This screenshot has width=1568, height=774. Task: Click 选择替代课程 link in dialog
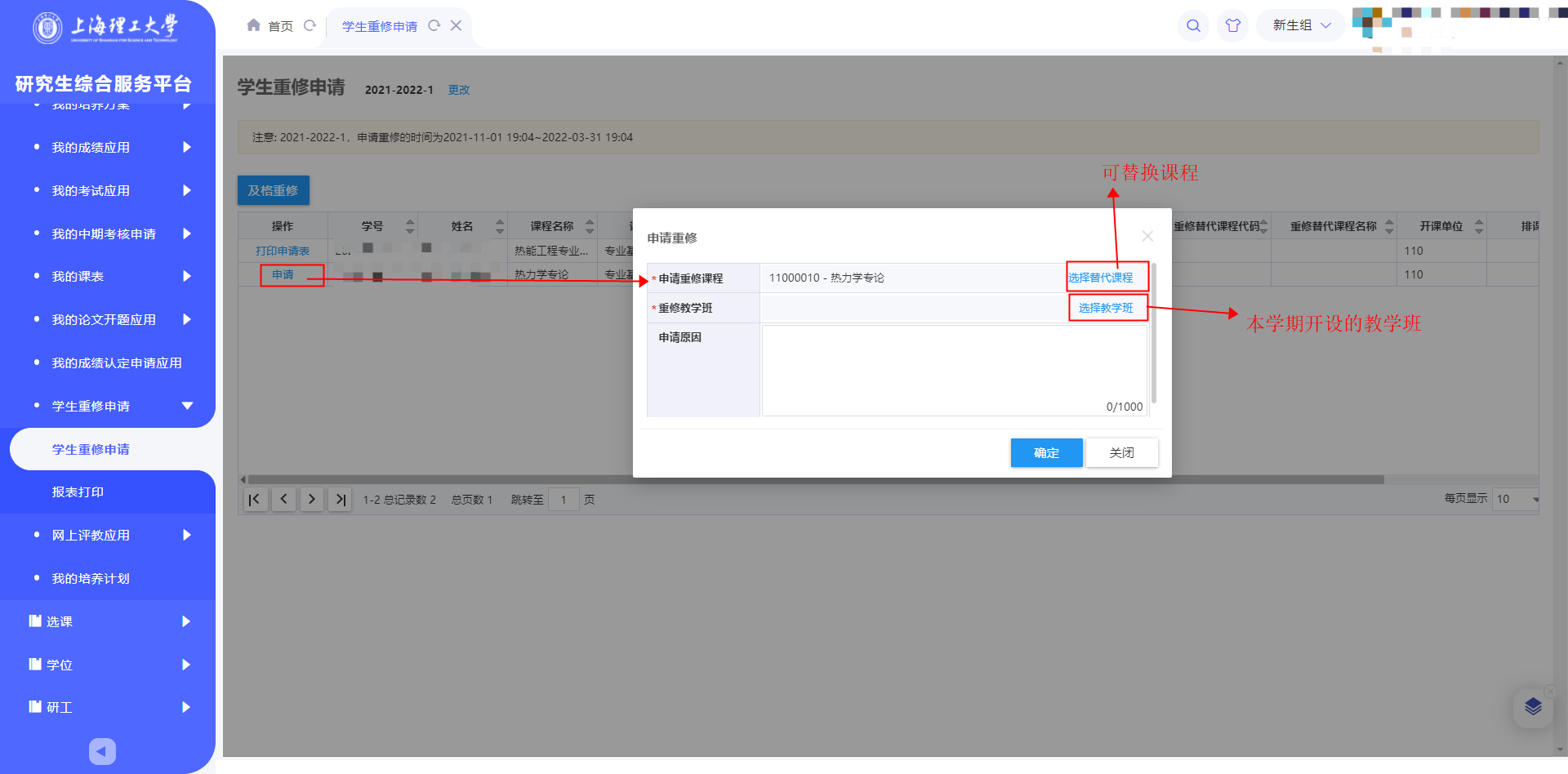[1101, 278]
